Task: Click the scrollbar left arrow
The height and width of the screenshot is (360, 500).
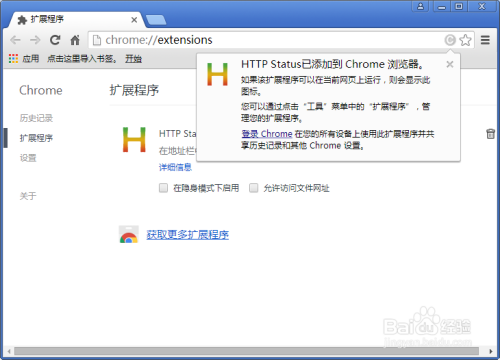Action: pyautogui.click(x=9, y=351)
